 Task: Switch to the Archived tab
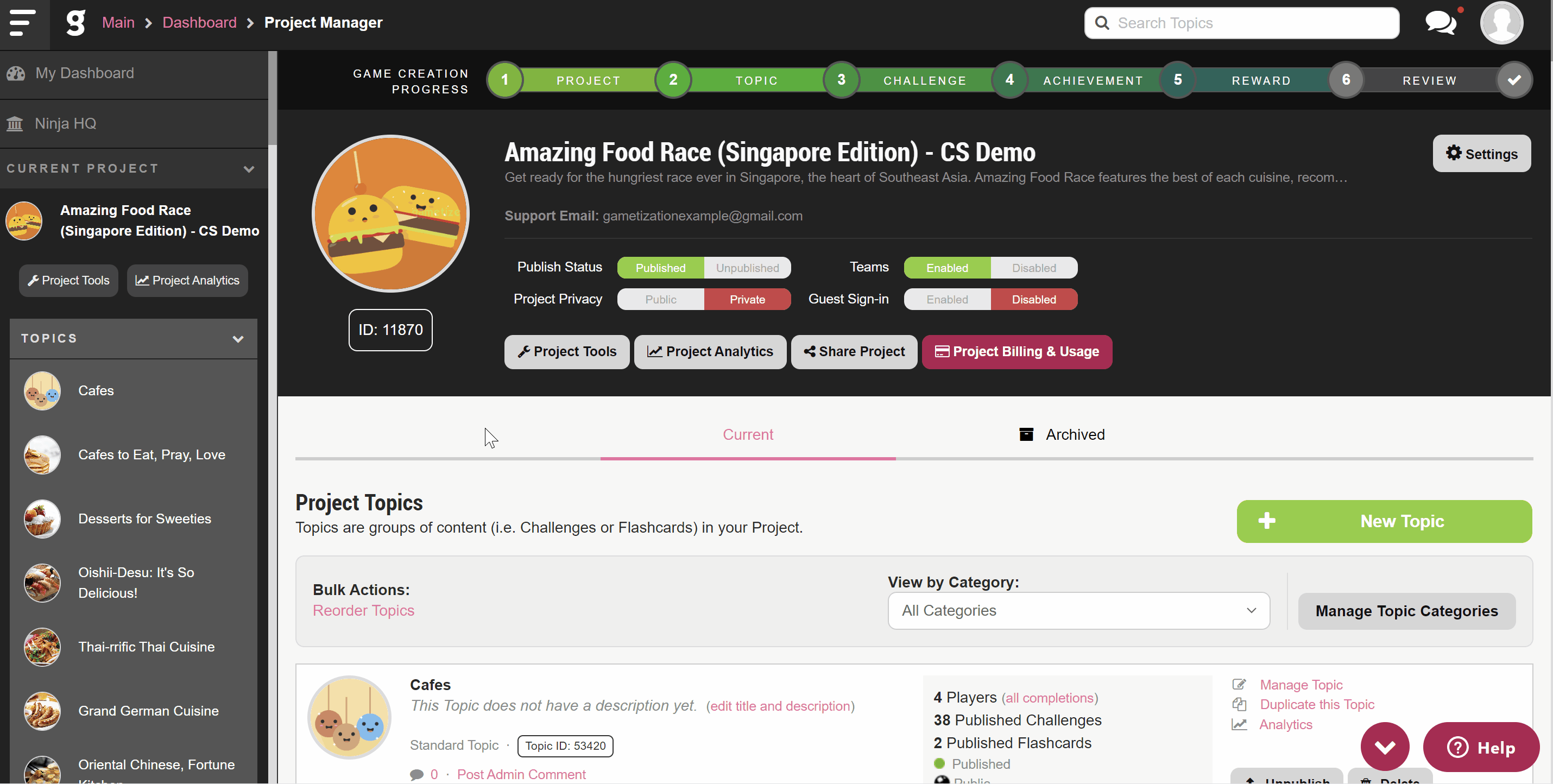pos(1062,434)
